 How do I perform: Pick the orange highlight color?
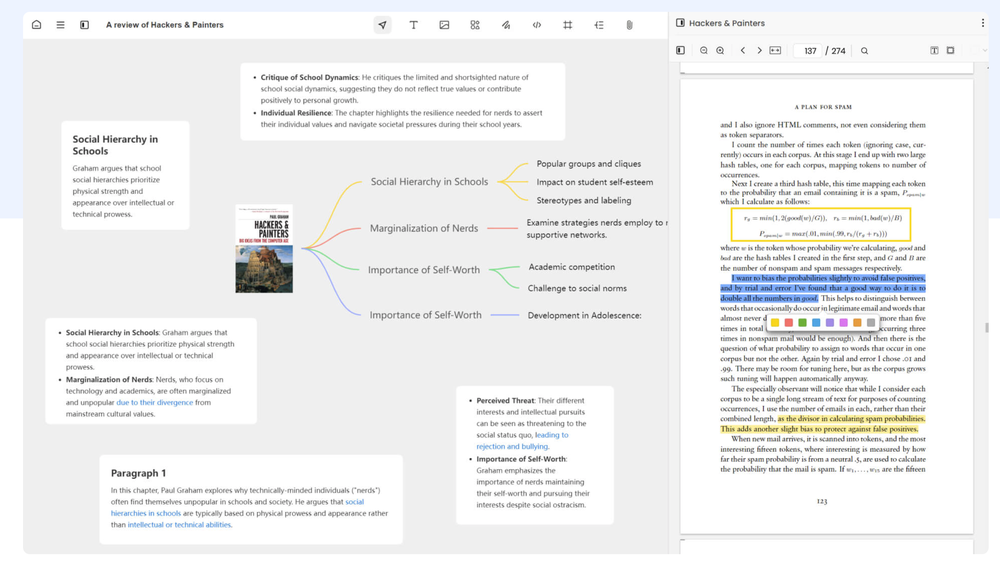click(857, 323)
